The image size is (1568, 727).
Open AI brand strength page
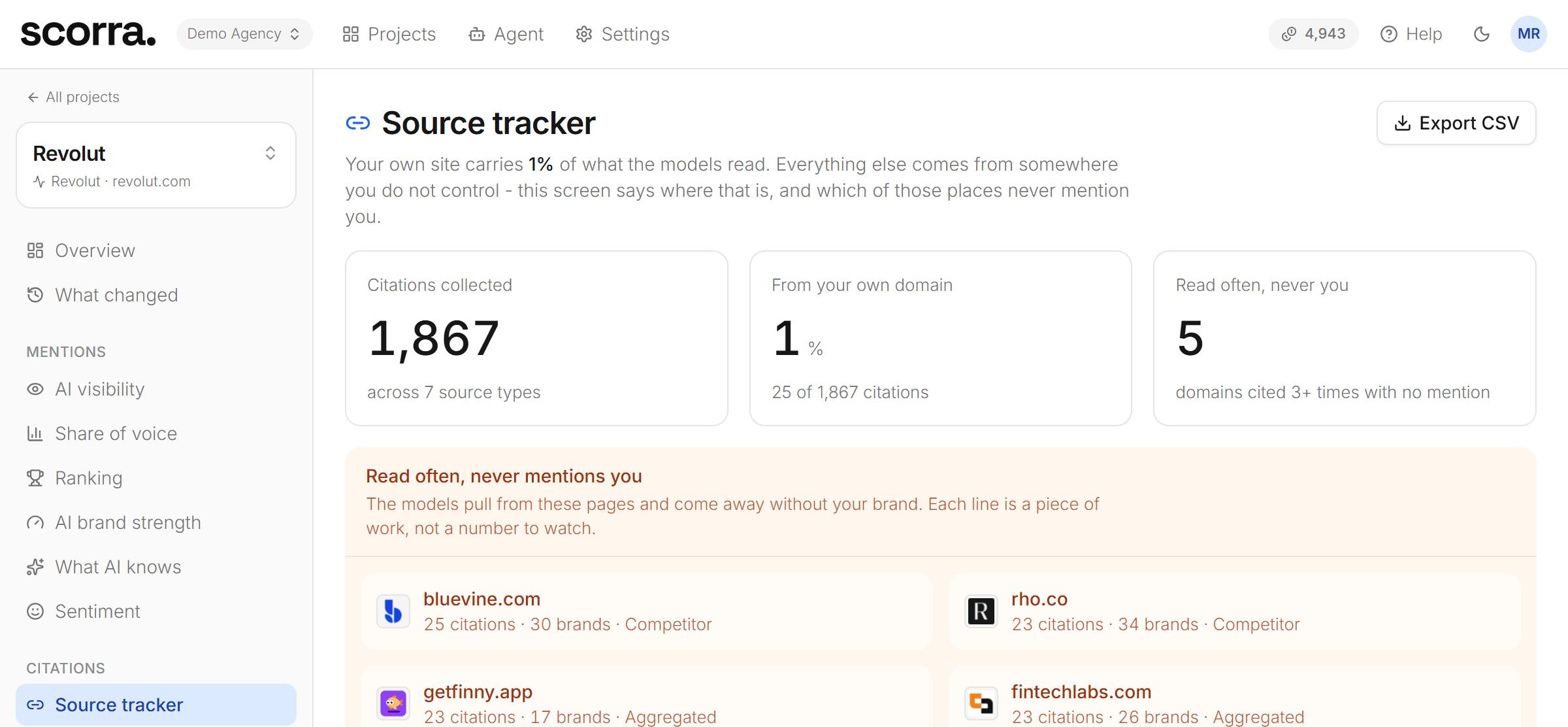tap(156, 523)
